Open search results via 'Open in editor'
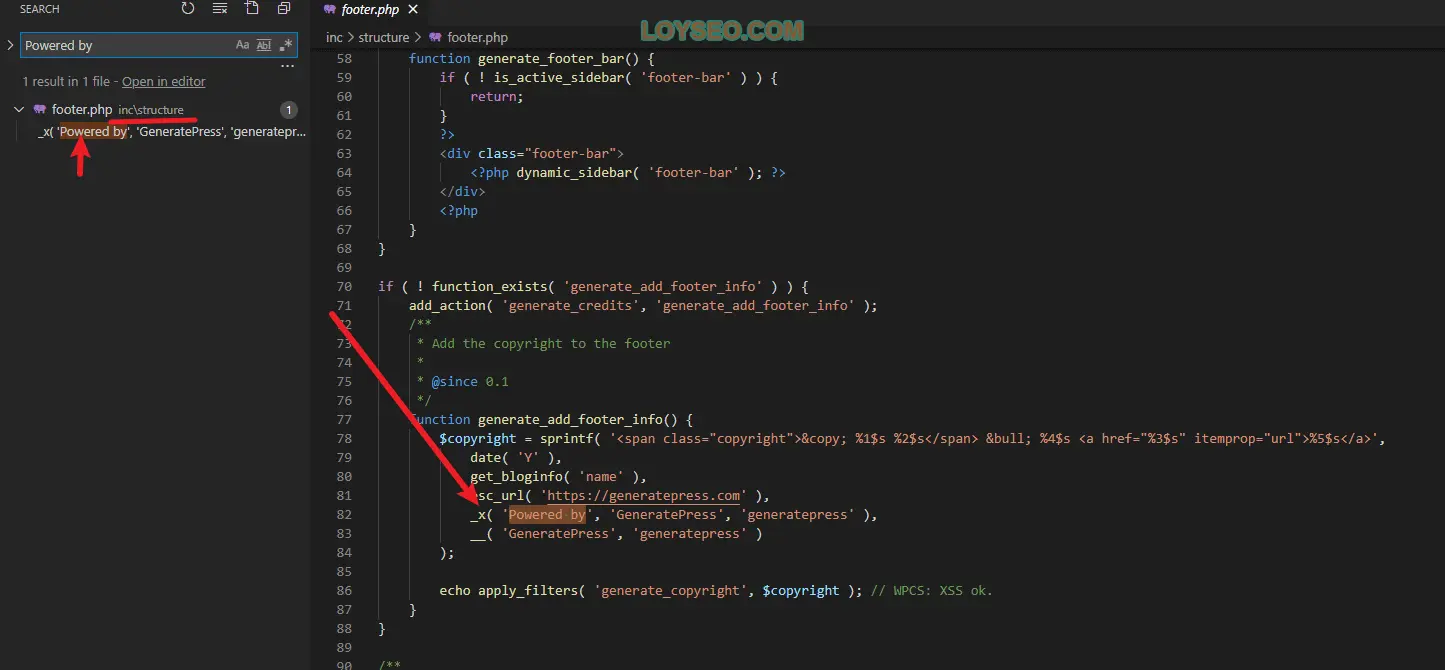Screen dimensions: 1445x670 pyautogui.click(x=164, y=82)
